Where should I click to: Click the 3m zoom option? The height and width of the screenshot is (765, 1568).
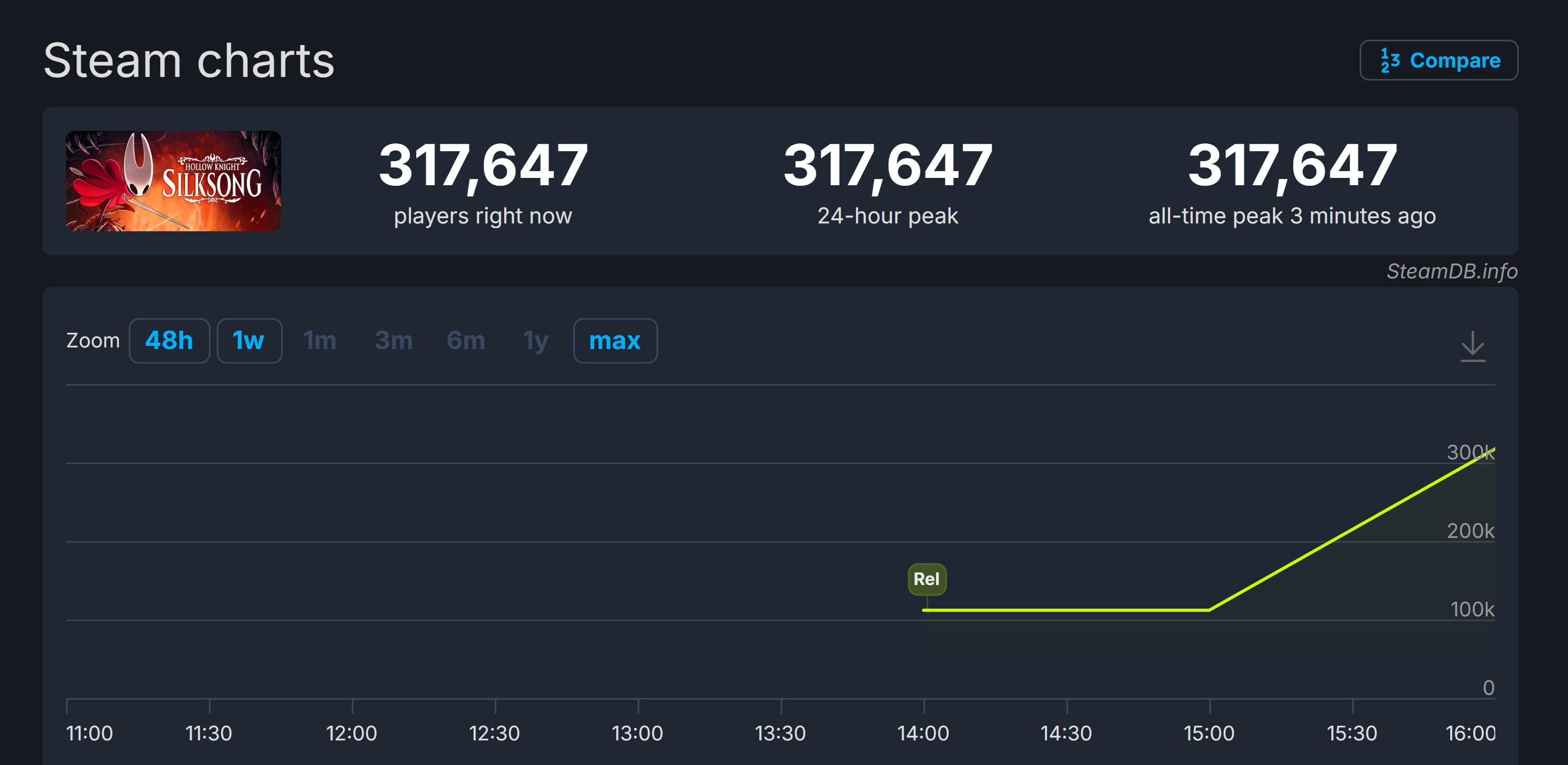coord(393,341)
